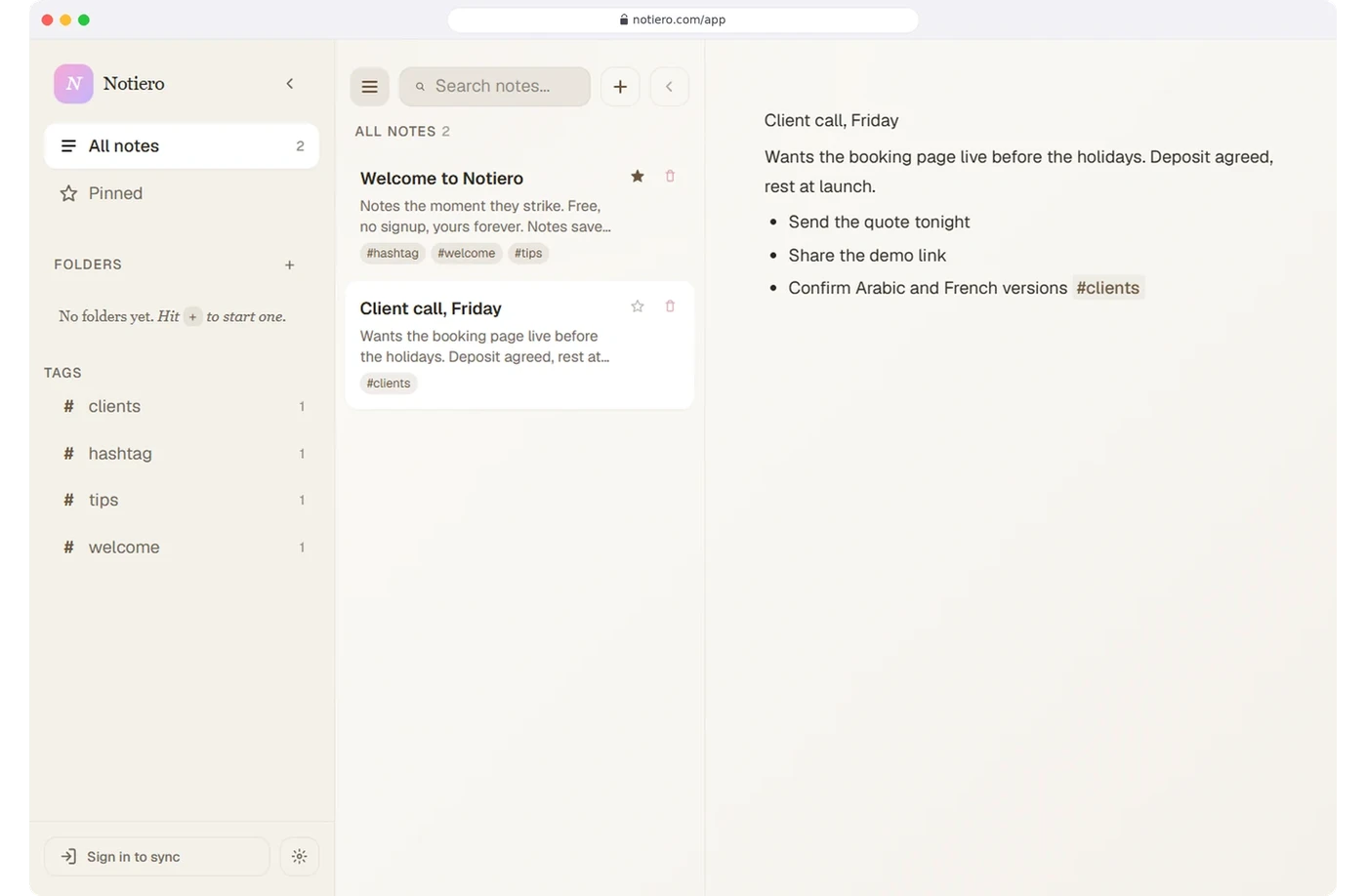Filter notes by the clients tag
Screen dimensions: 1367x896
[182, 407]
